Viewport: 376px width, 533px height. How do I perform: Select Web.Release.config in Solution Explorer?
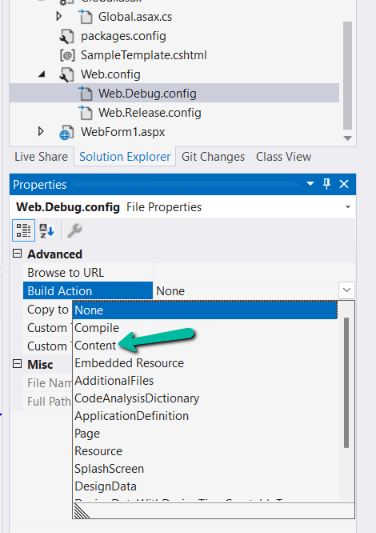[x=150, y=113]
